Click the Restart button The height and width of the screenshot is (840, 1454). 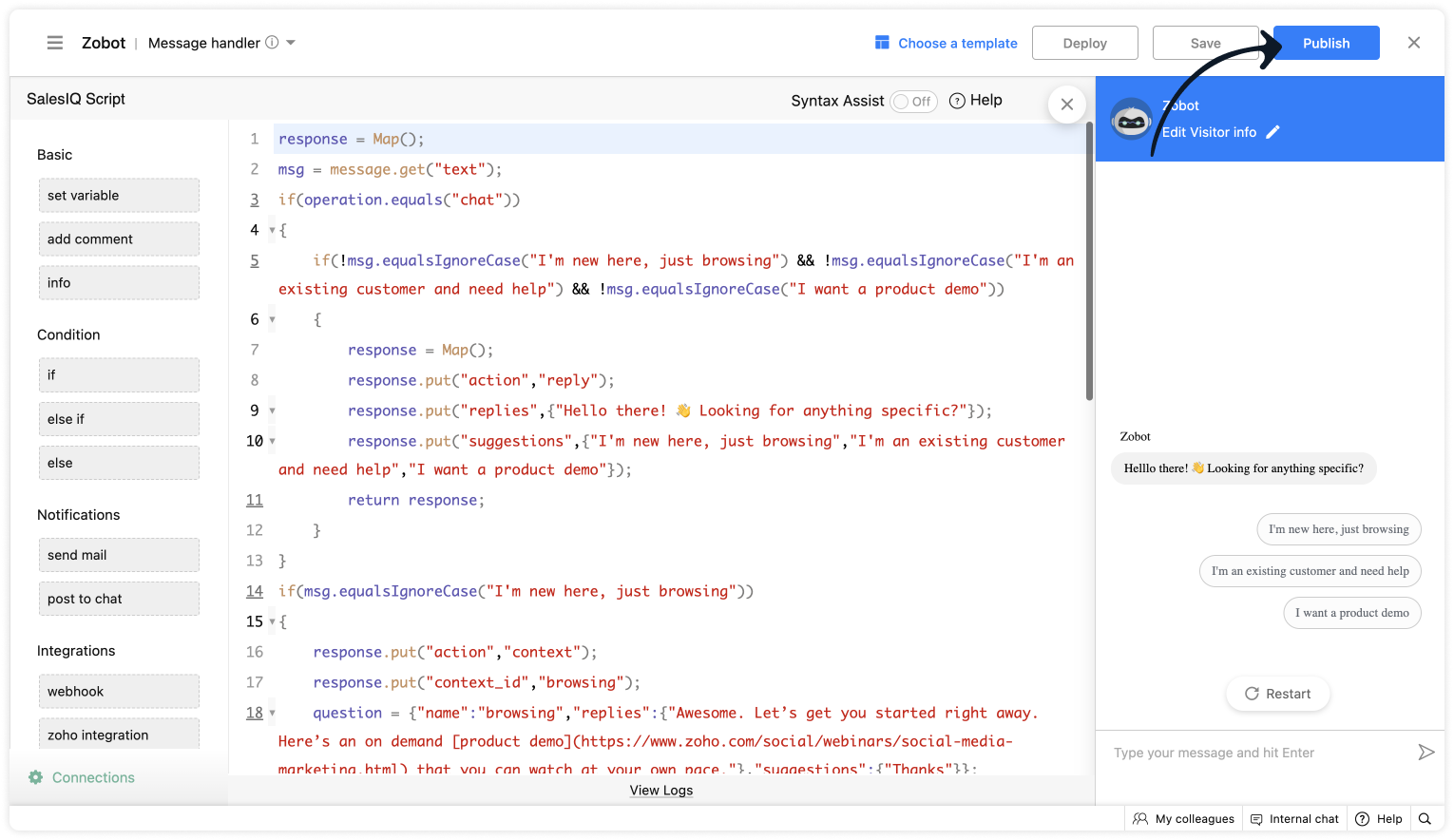[x=1278, y=694]
